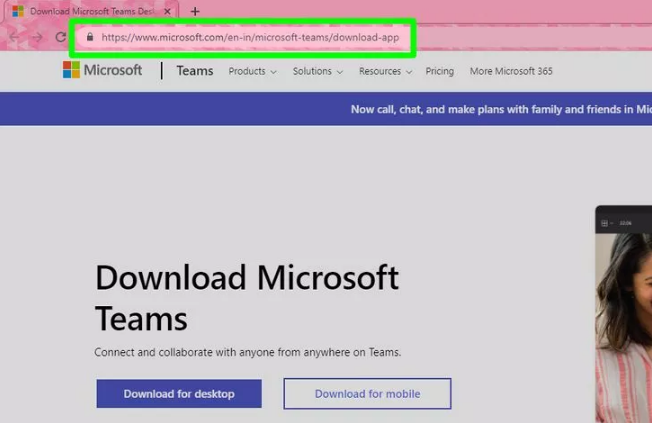Screen dimensions: 652x423
Task: Click the Microsoft logo
Action: tap(102, 70)
